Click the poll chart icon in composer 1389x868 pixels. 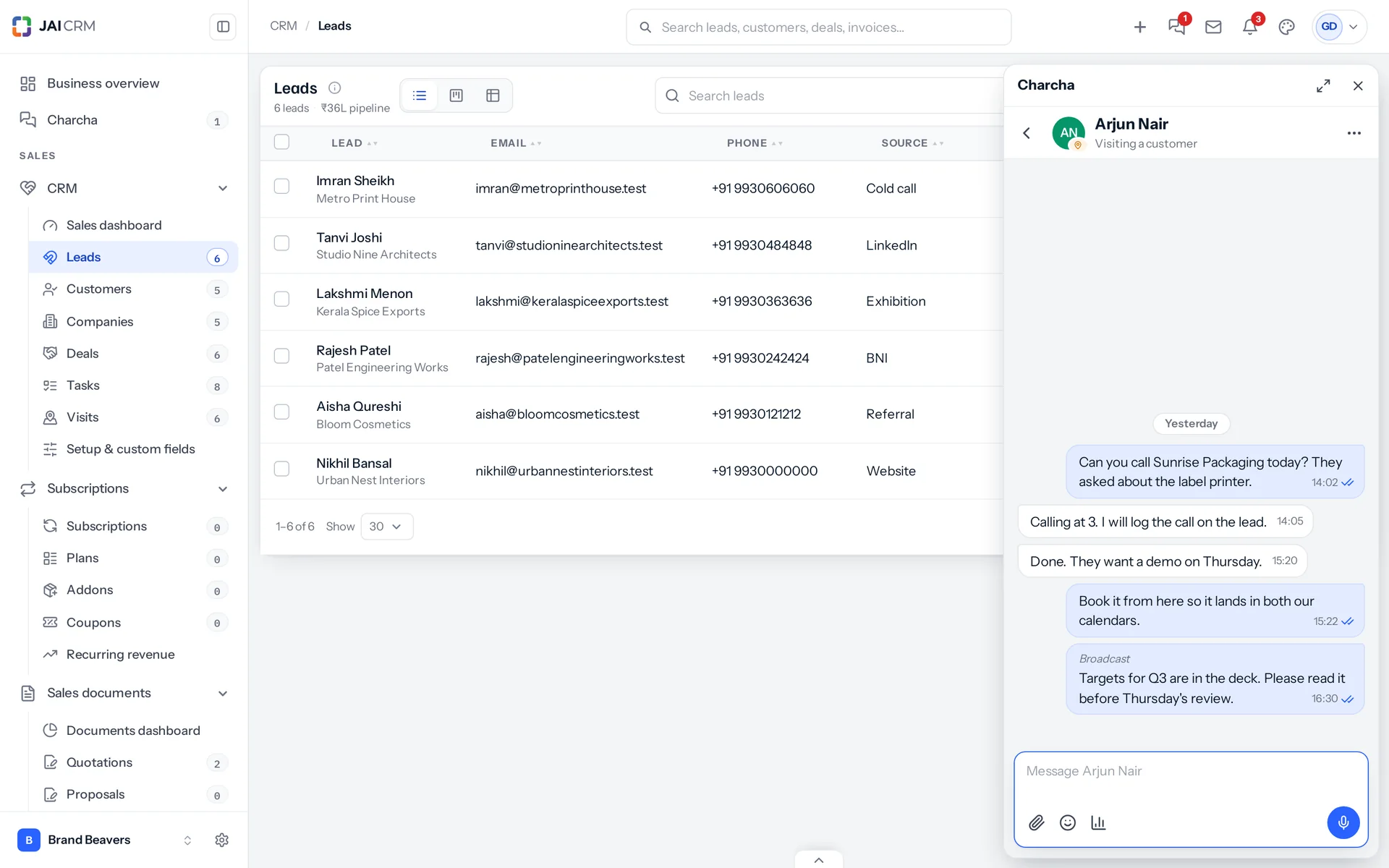point(1098,822)
